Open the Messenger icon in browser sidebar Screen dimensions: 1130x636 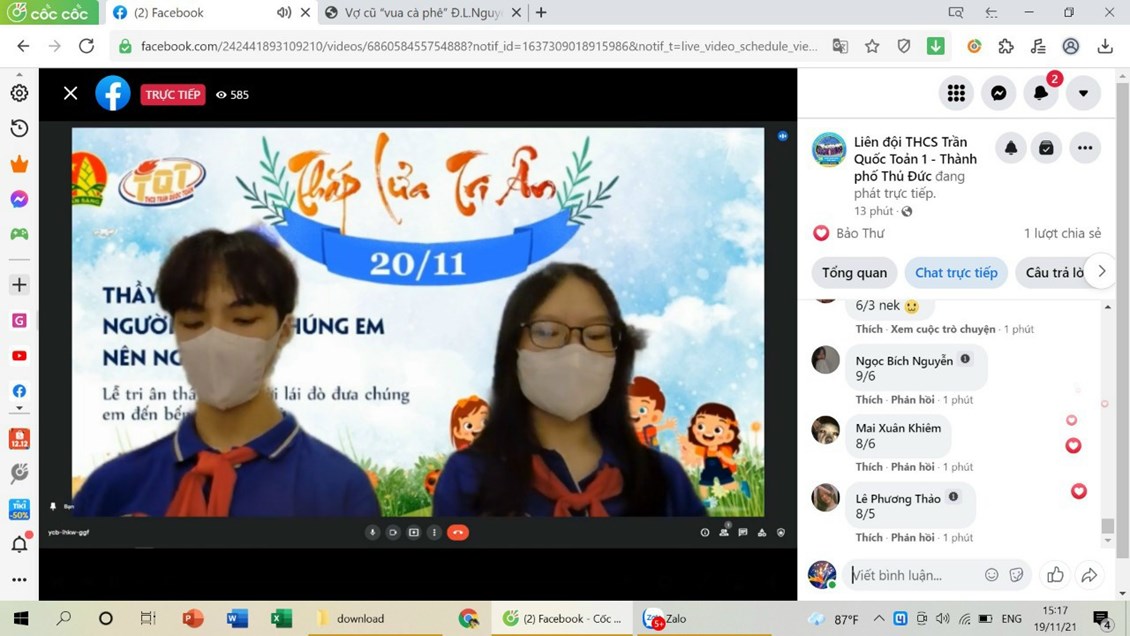pyautogui.click(x=19, y=199)
